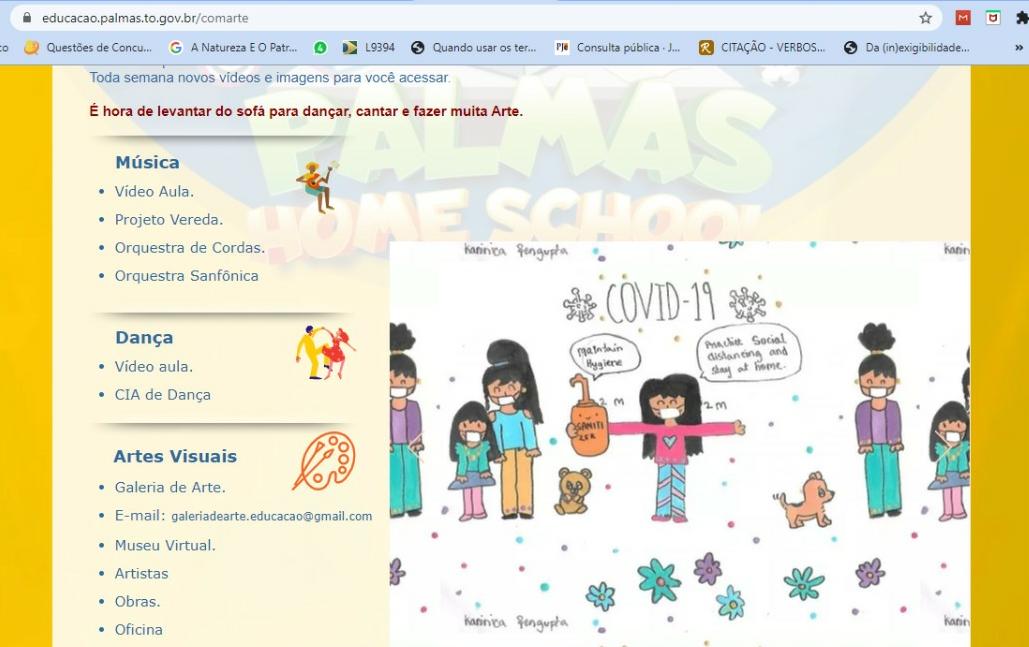The height and width of the screenshot is (647, 1029).
Task: Click the URL address bar field
Action: click(472, 18)
